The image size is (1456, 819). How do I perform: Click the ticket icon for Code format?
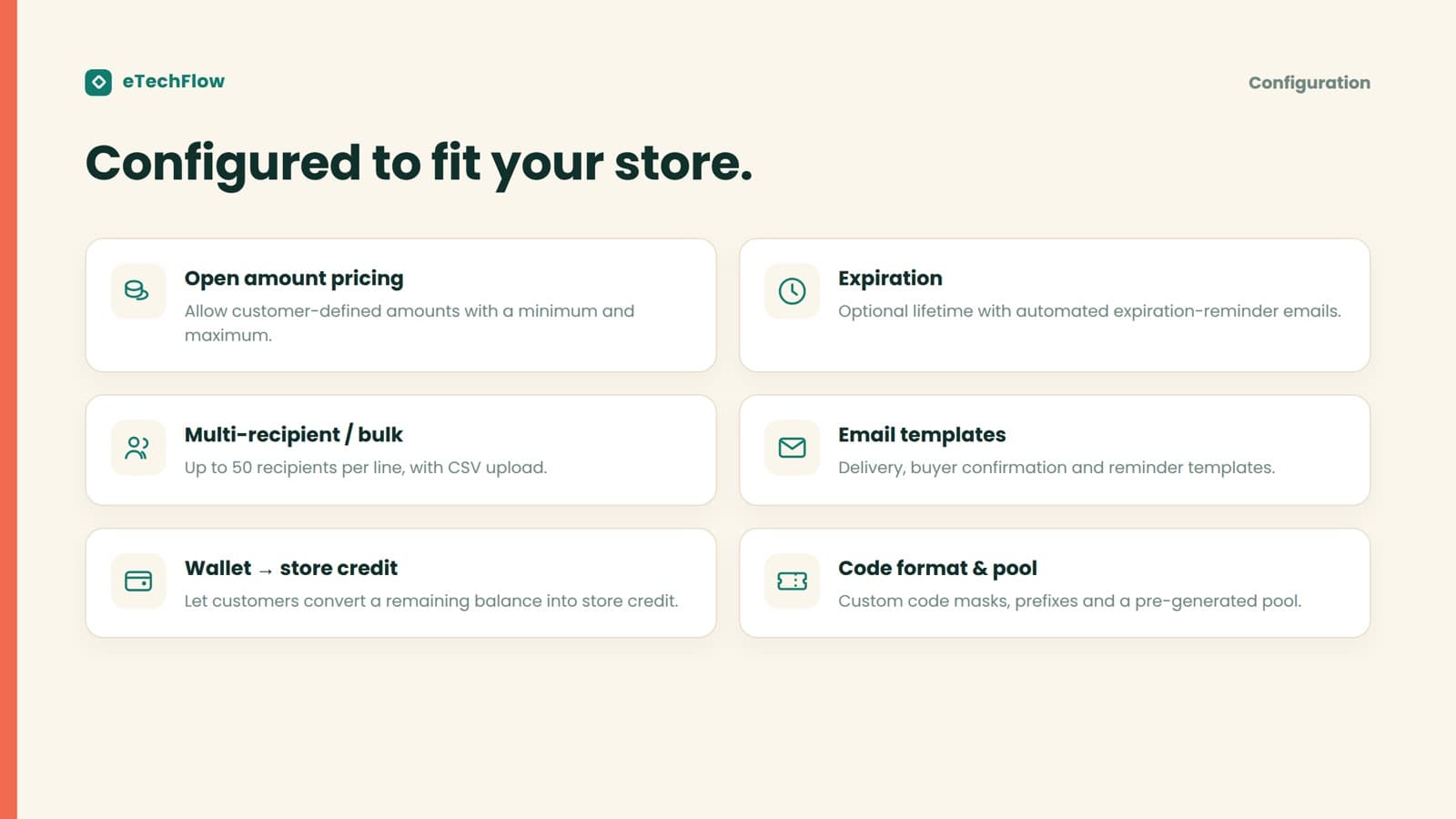(792, 581)
